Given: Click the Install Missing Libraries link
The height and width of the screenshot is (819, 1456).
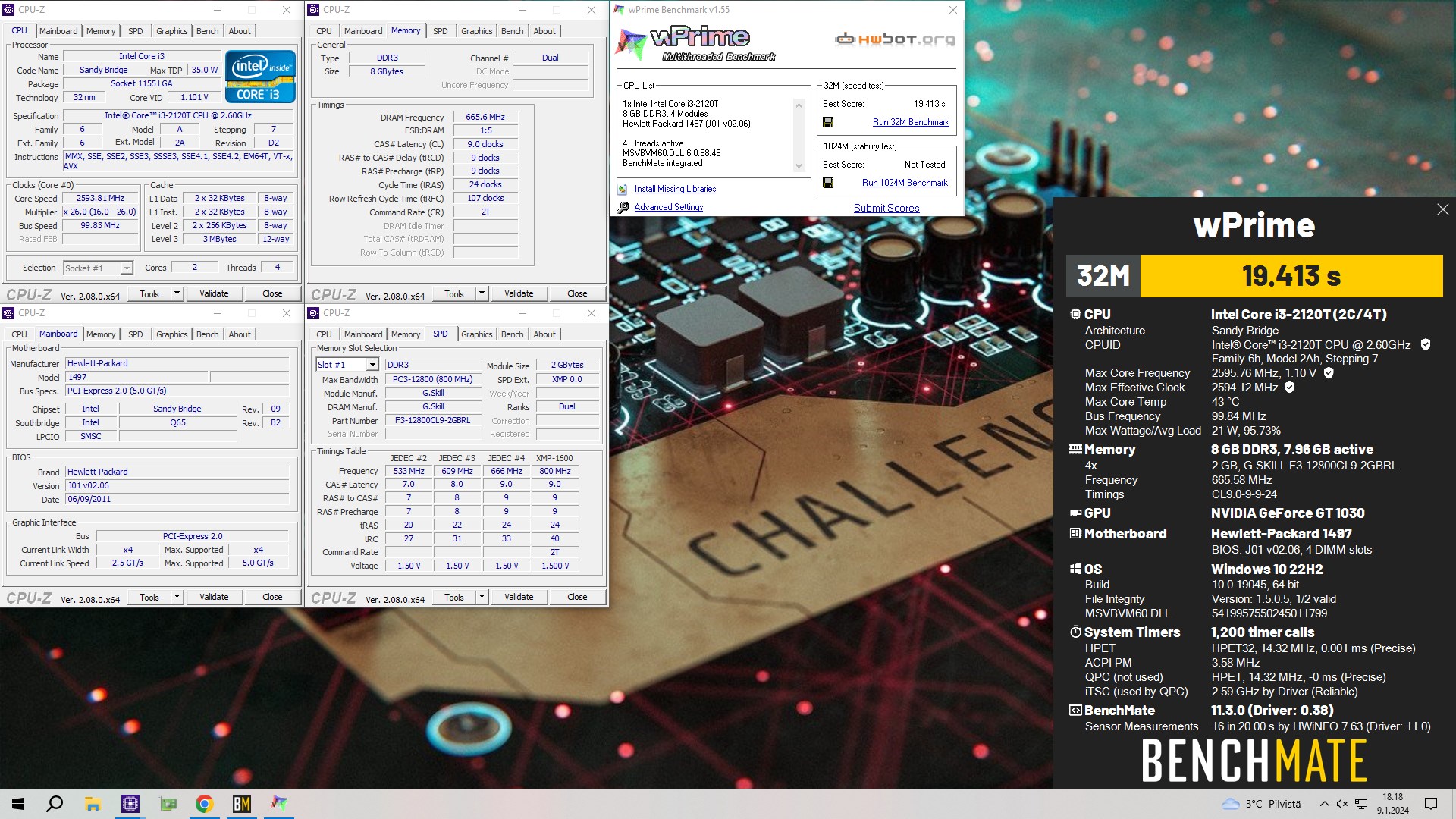Looking at the screenshot, I should point(675,189).
